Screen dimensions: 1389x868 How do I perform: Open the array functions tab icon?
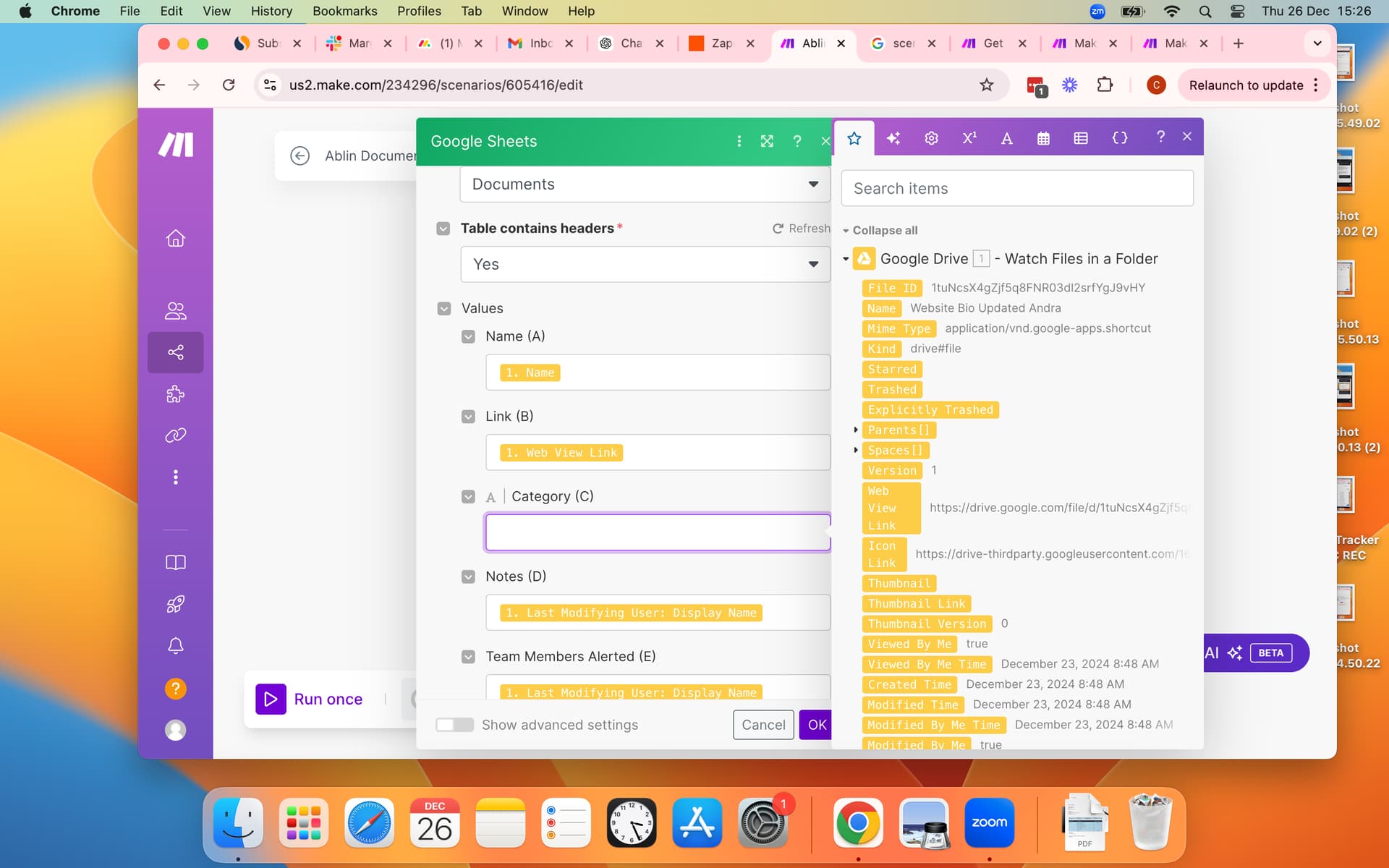(1081, 138)
